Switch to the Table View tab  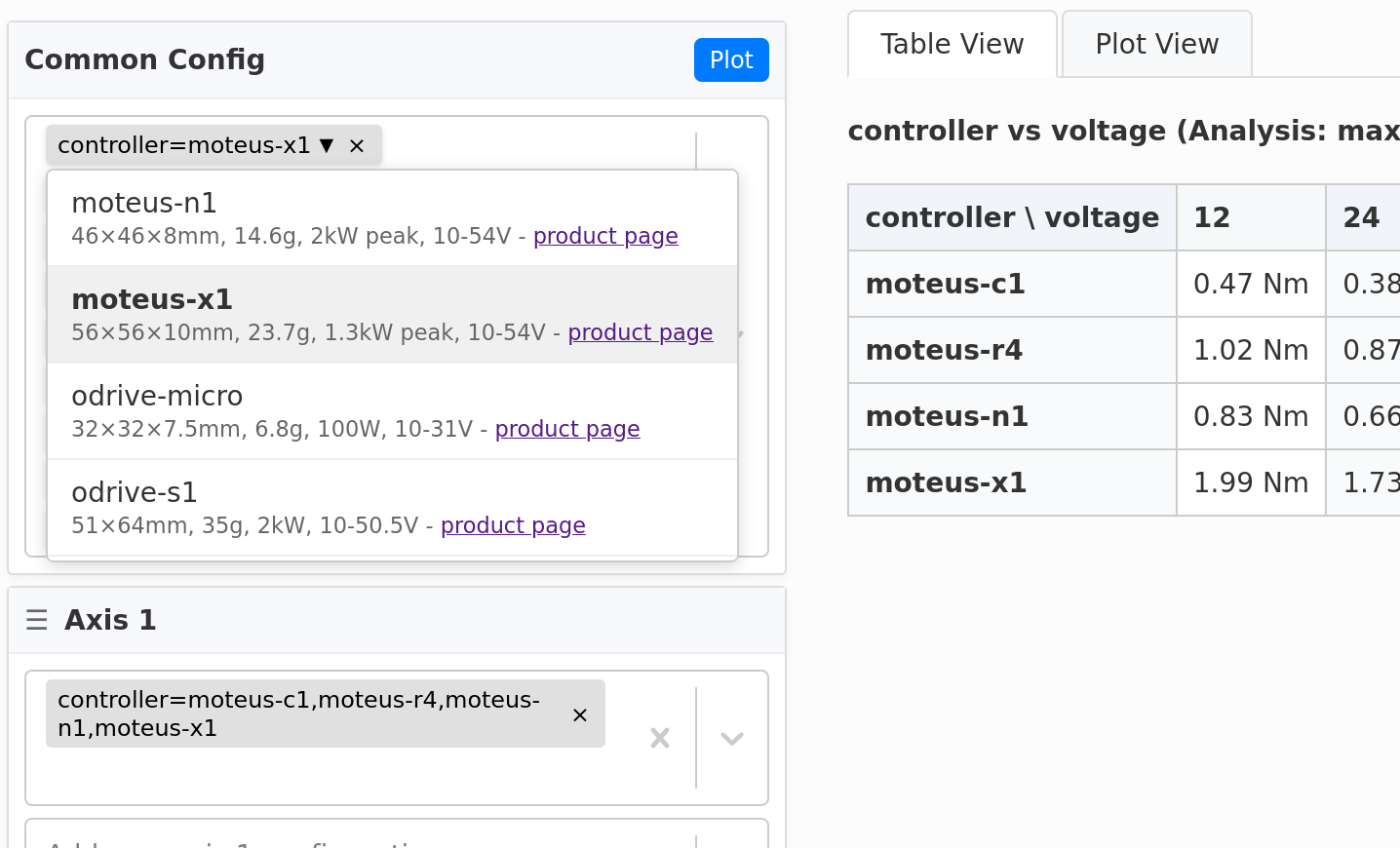[x=952, y=45]
